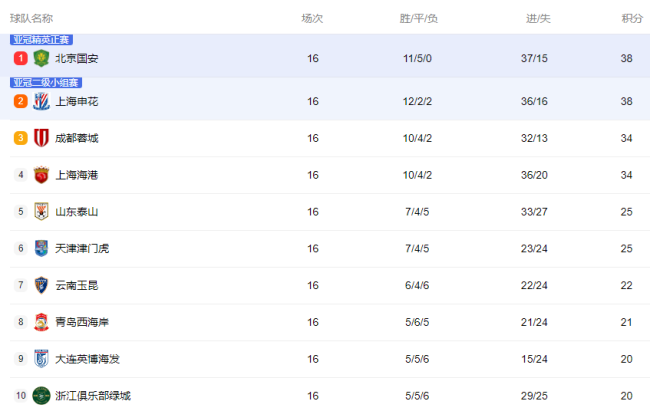Screen dimensions: 650x411
Task: Open team 天津津门虎
Action: [82, 248]
